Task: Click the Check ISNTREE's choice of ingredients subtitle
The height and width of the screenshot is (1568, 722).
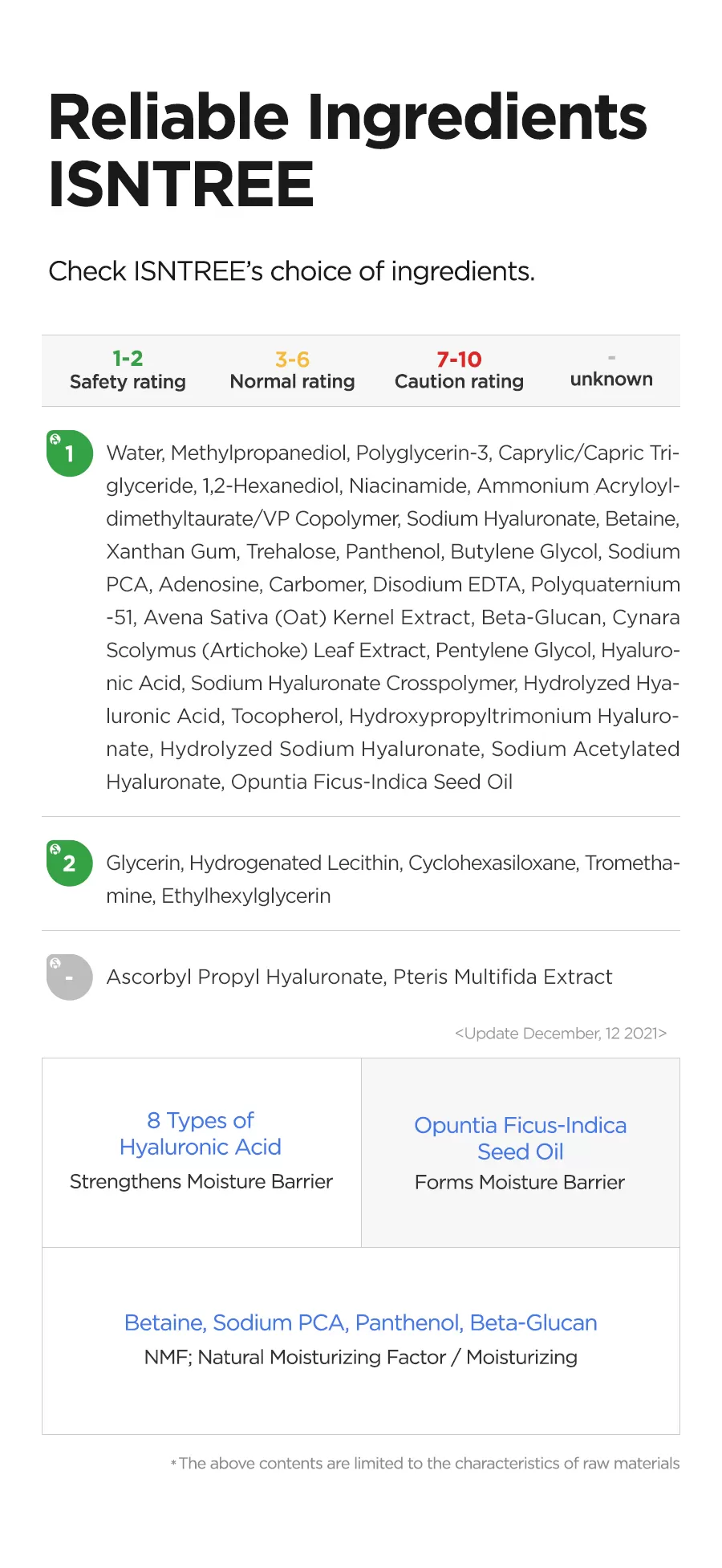Action: click(291, 271)
